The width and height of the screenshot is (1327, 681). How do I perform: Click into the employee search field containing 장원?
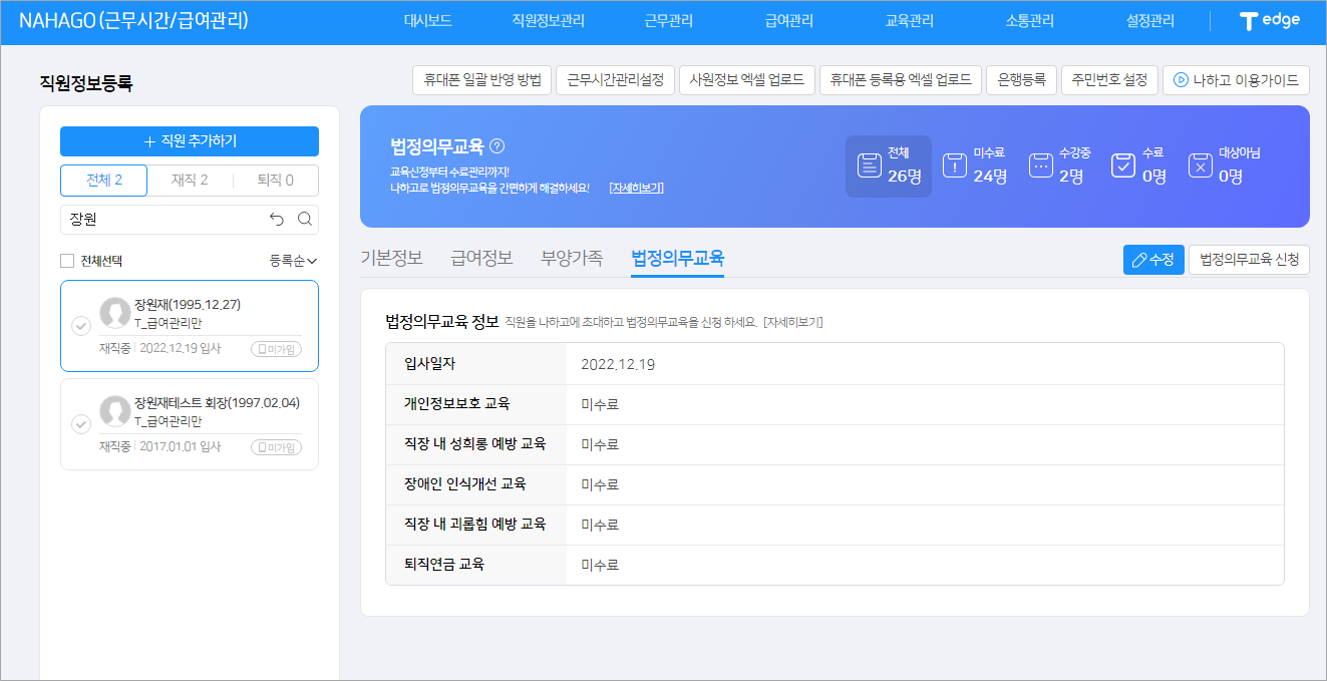point(160,219)
